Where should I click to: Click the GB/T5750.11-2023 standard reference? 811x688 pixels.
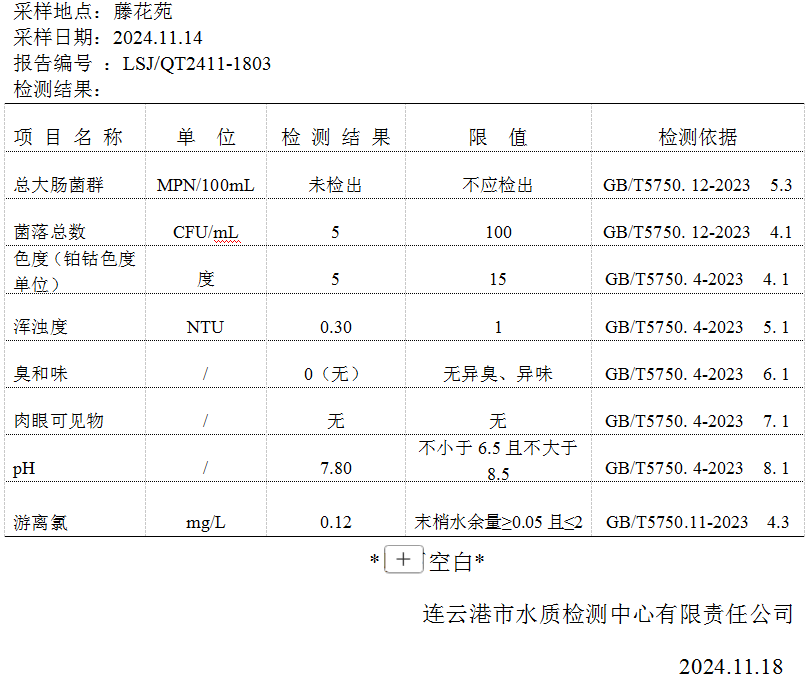point(677,522)
